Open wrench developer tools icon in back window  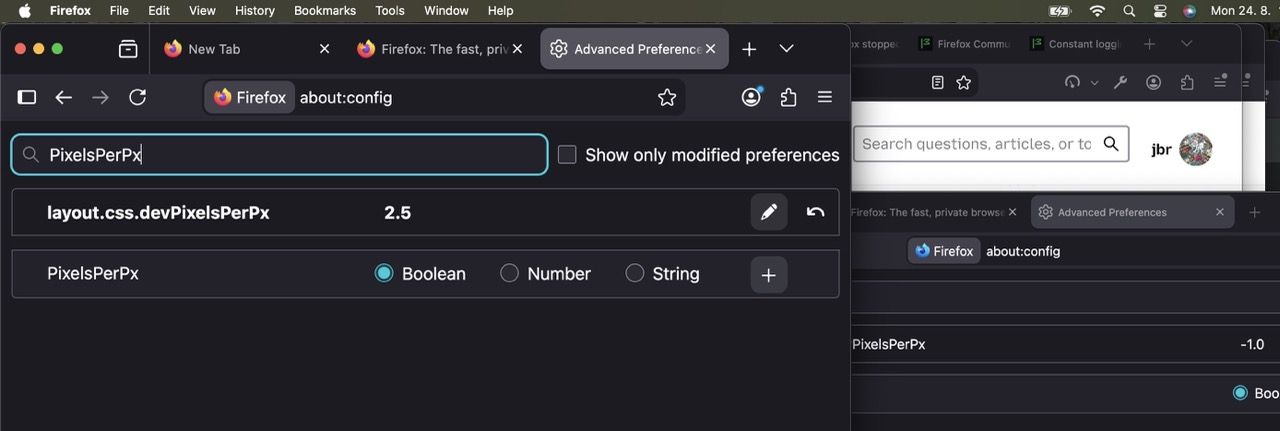1121,82
